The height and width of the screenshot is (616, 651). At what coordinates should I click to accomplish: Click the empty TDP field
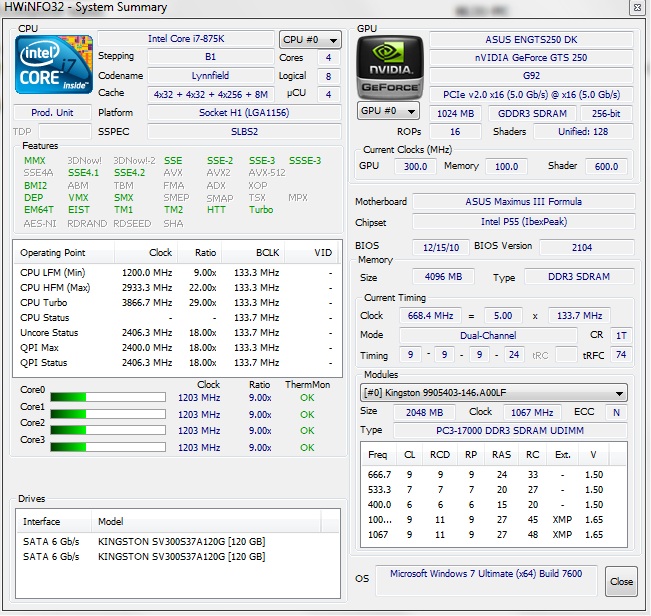point(65,132)
